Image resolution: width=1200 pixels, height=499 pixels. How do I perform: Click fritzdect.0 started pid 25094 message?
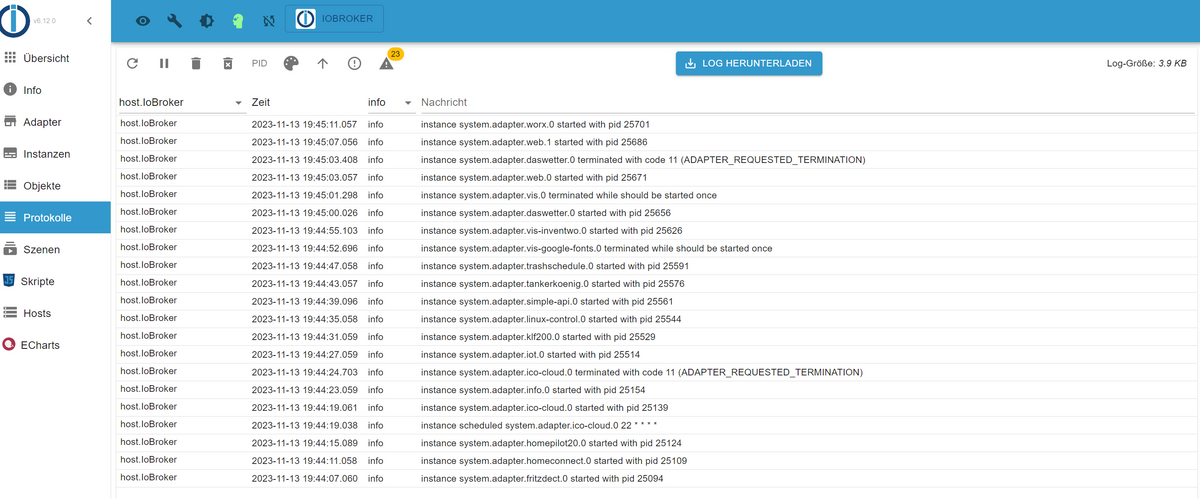pyautogui.click(x=542, y=479)
